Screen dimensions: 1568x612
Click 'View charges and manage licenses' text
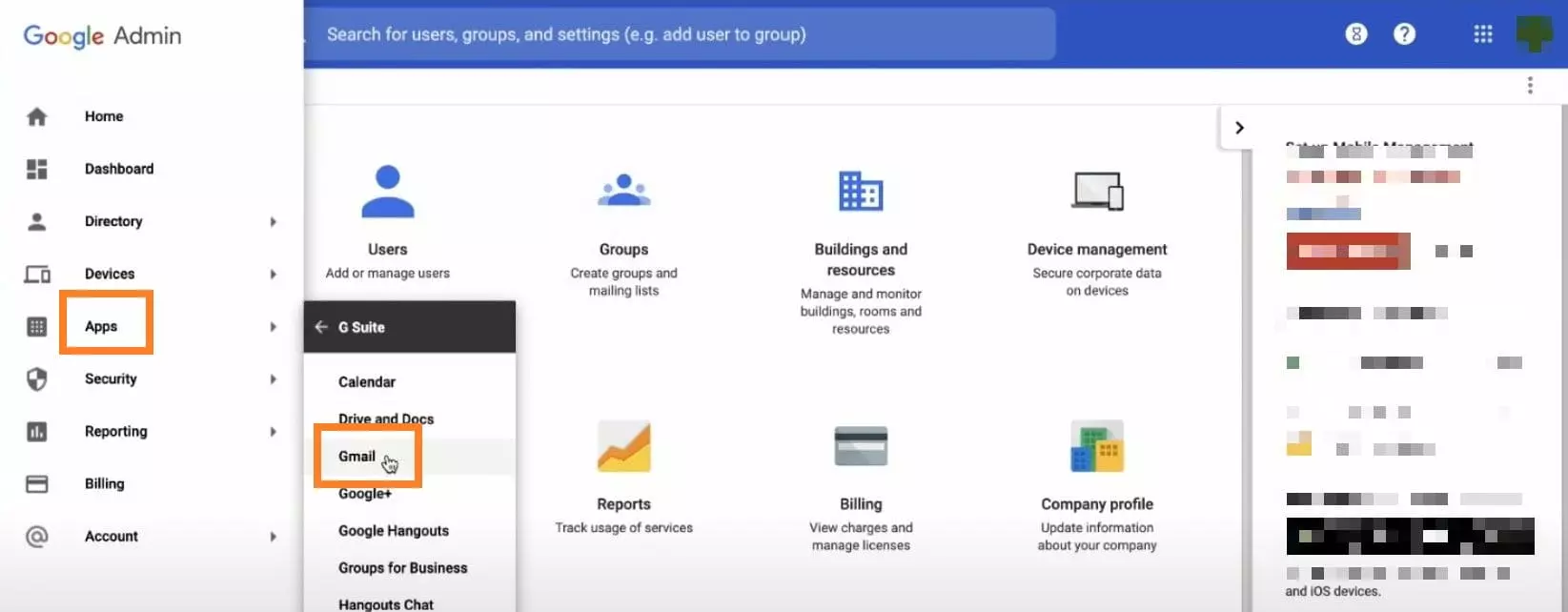pos(861,537)
